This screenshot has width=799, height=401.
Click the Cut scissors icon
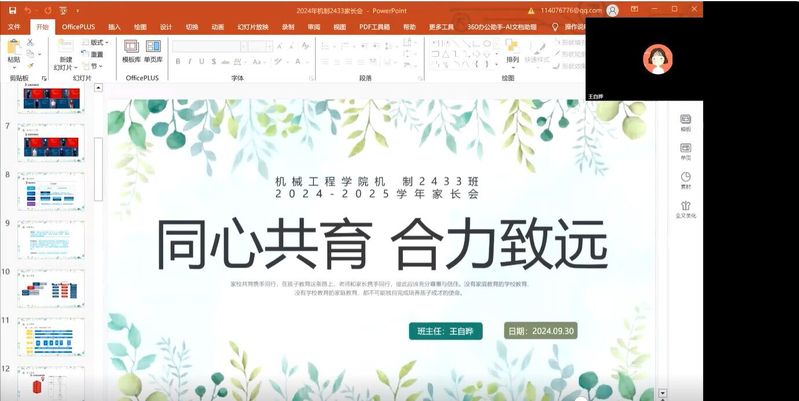[31, 43]
